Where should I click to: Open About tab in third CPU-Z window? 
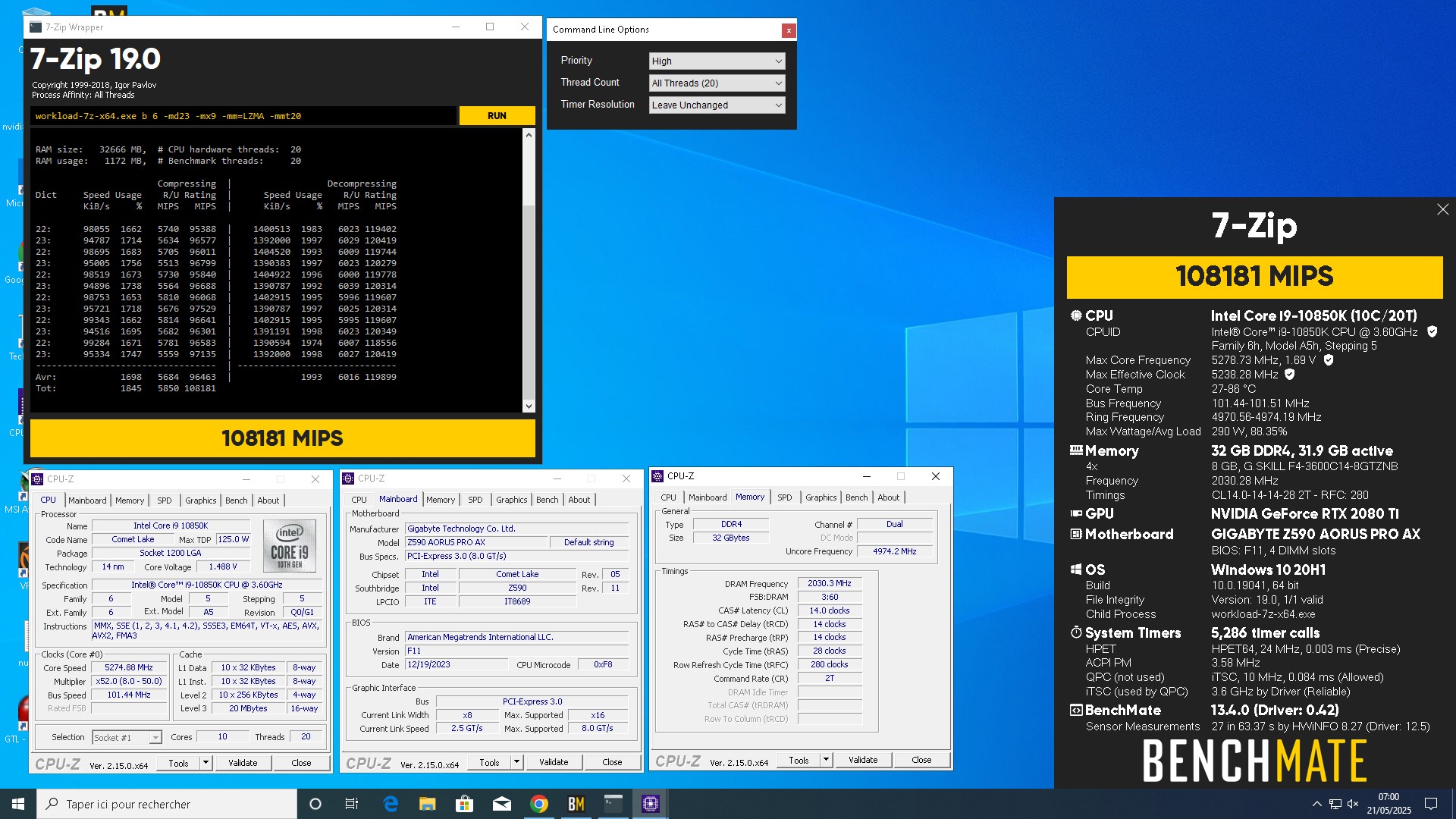click(888, 497)
